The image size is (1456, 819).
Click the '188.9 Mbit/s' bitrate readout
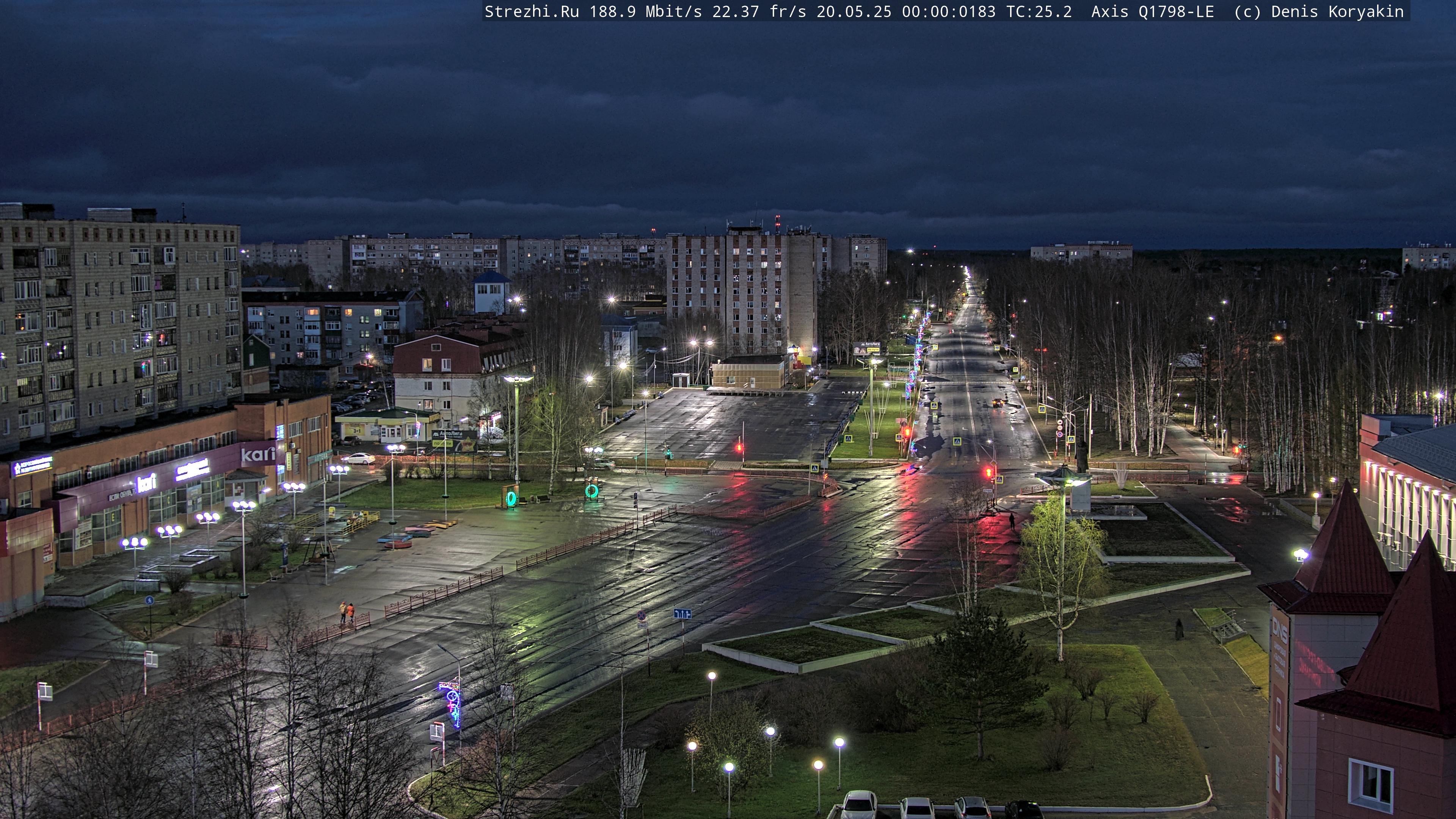pyautogui.click(x=645, y=12)
